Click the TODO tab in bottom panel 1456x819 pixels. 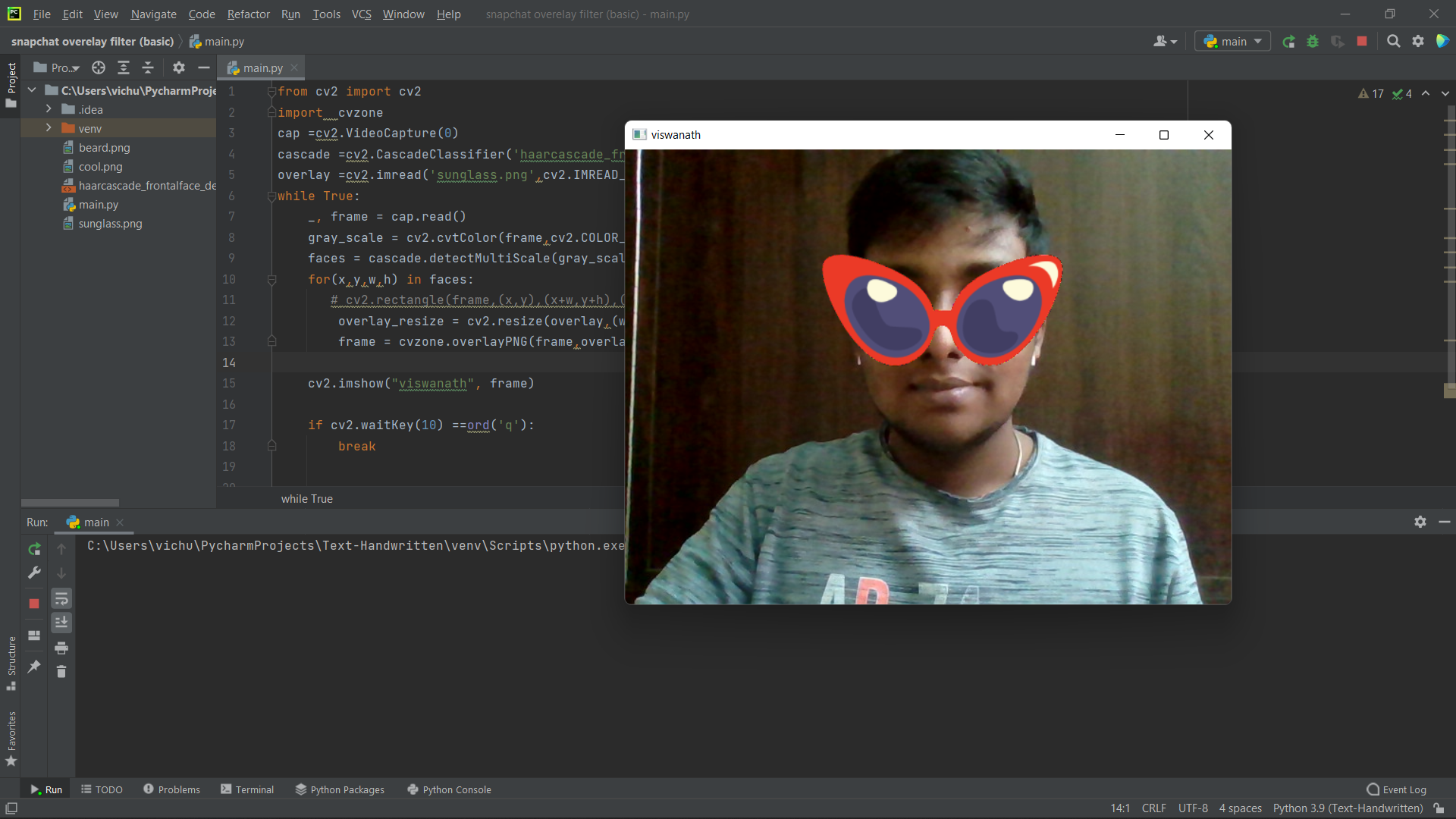[x=102, y=789]
